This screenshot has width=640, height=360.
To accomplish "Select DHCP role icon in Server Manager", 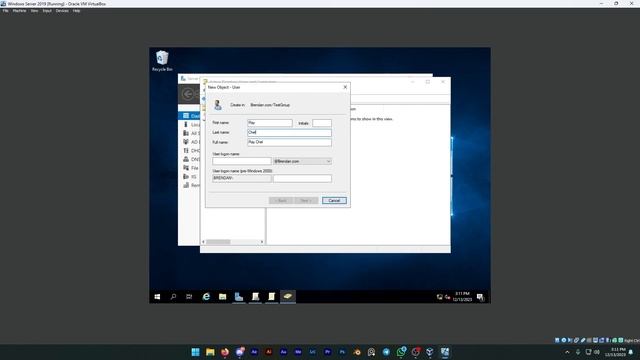I will click(x=186, y=151).
